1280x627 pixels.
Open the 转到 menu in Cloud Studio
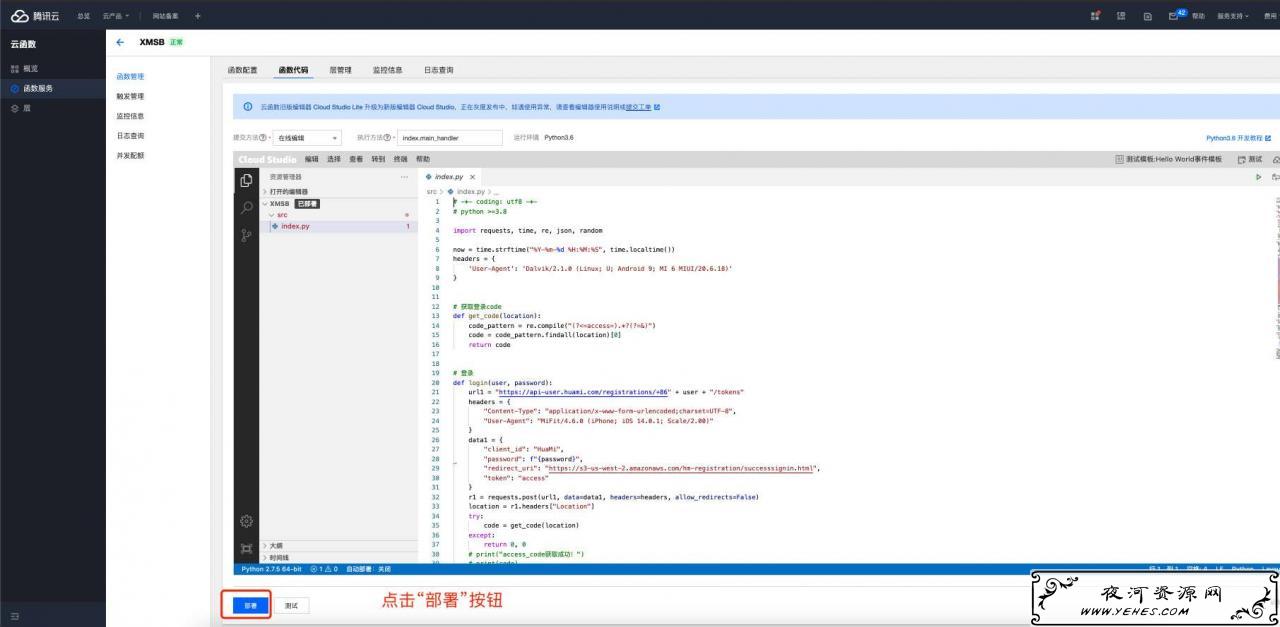point(378,159)
